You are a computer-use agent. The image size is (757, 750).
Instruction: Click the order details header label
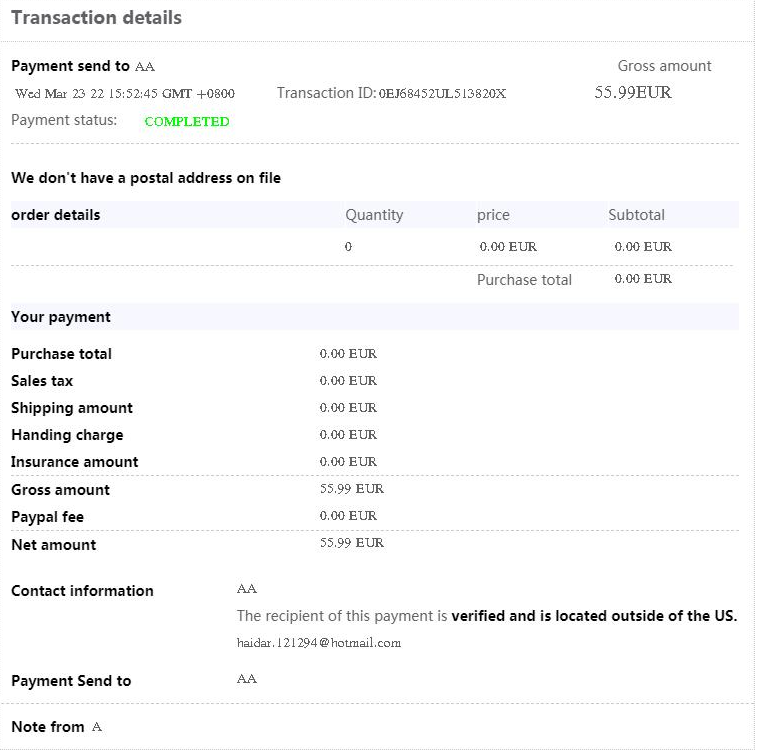[56, 215]
